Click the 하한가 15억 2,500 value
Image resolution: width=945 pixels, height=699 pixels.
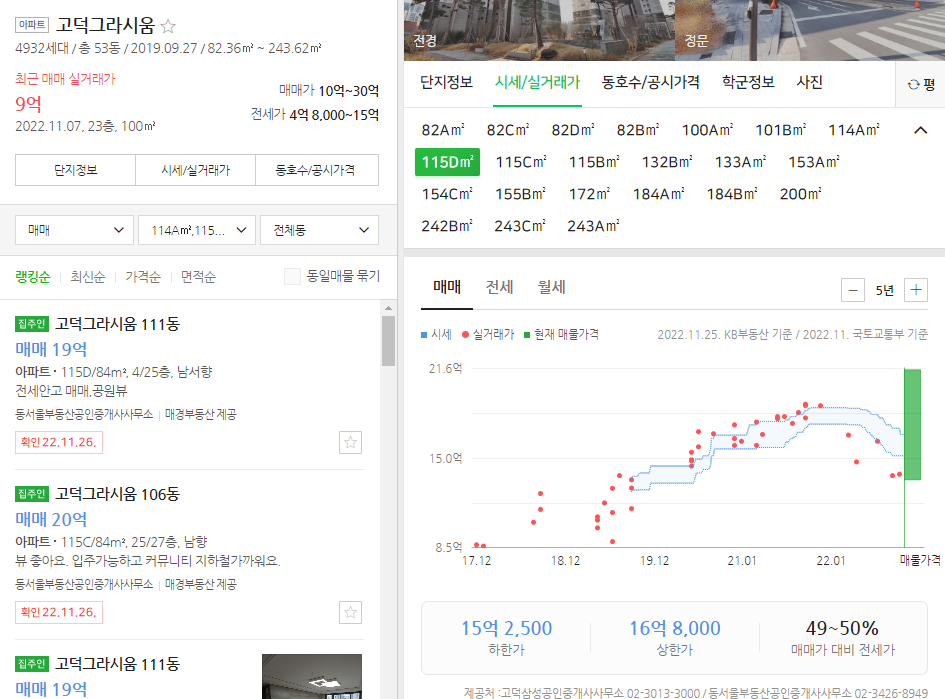coord(506,628)
